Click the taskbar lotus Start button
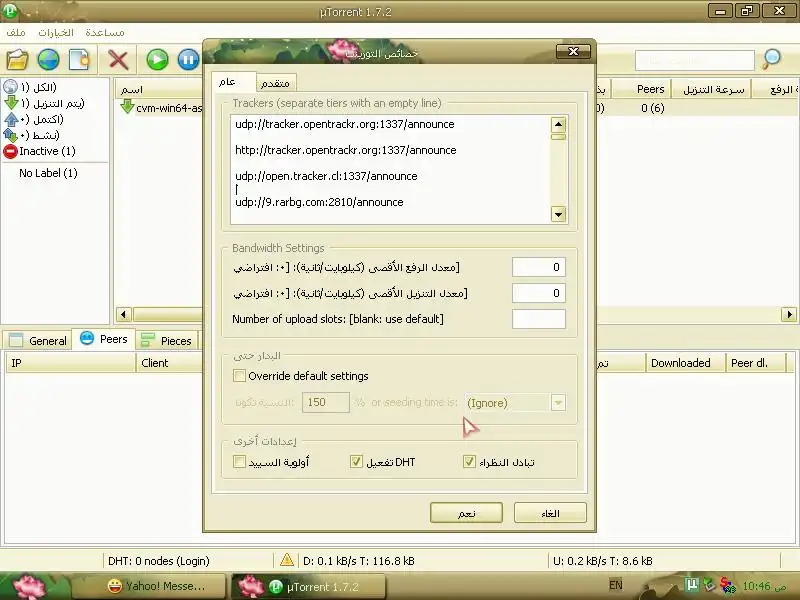This screenshot has width=800, height=600. coord(29,586)
